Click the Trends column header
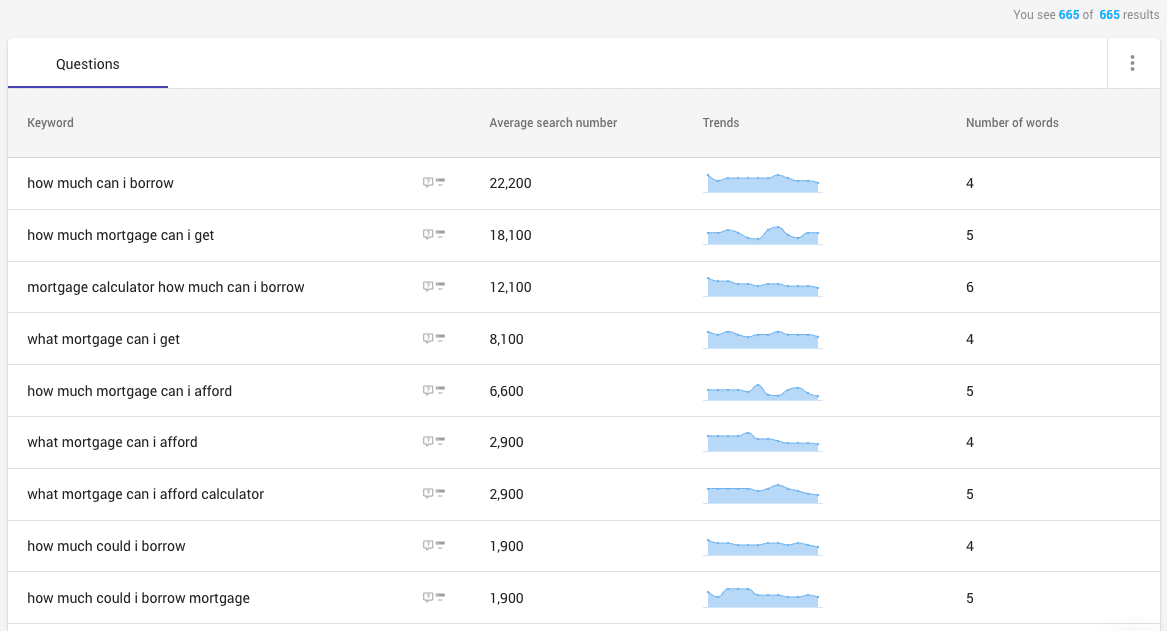1167x631 pixels. (x=720, y=123)
